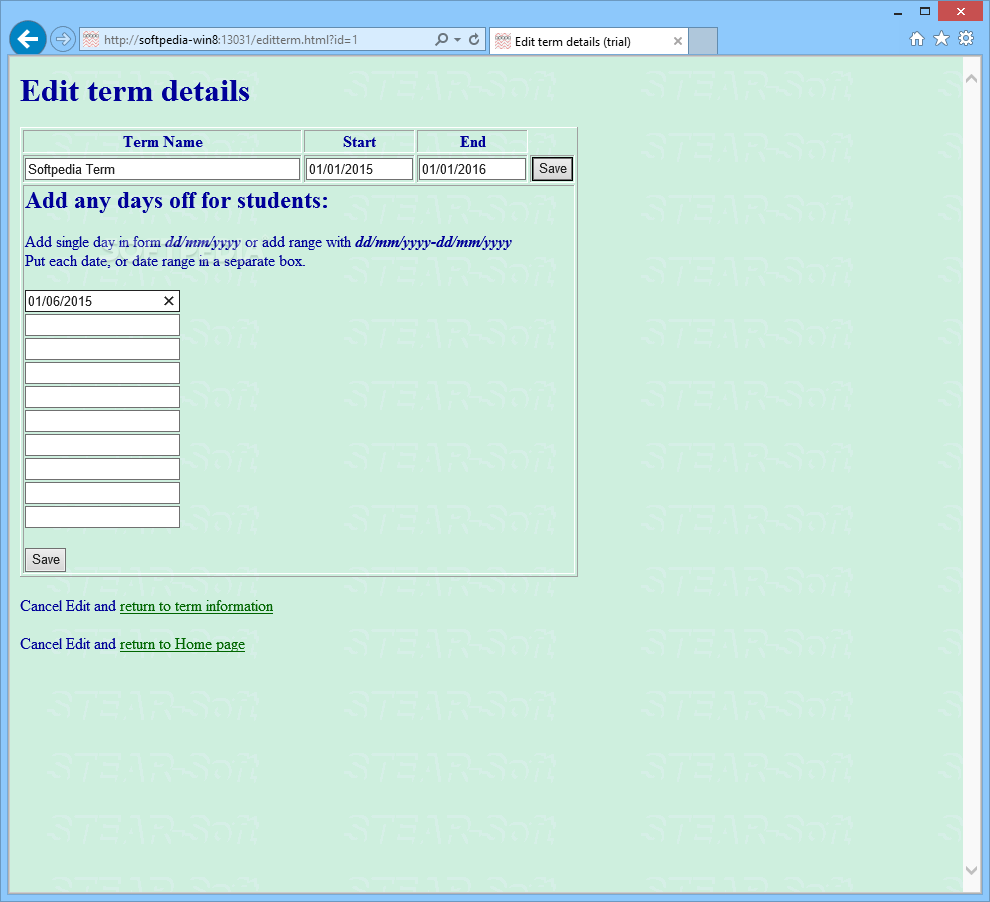Click the fifth day-off input box
Screen dimensions: 990x902
tap(102, 397)
